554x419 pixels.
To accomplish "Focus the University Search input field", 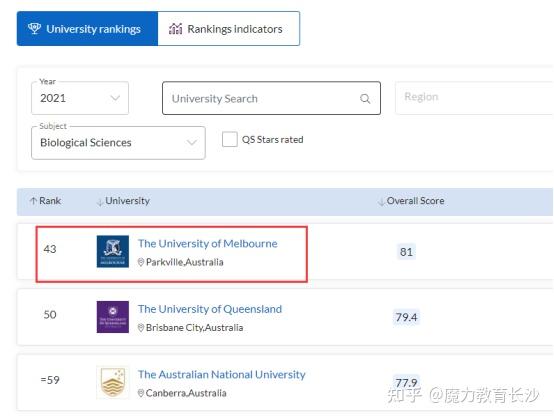I will point(271,98).
